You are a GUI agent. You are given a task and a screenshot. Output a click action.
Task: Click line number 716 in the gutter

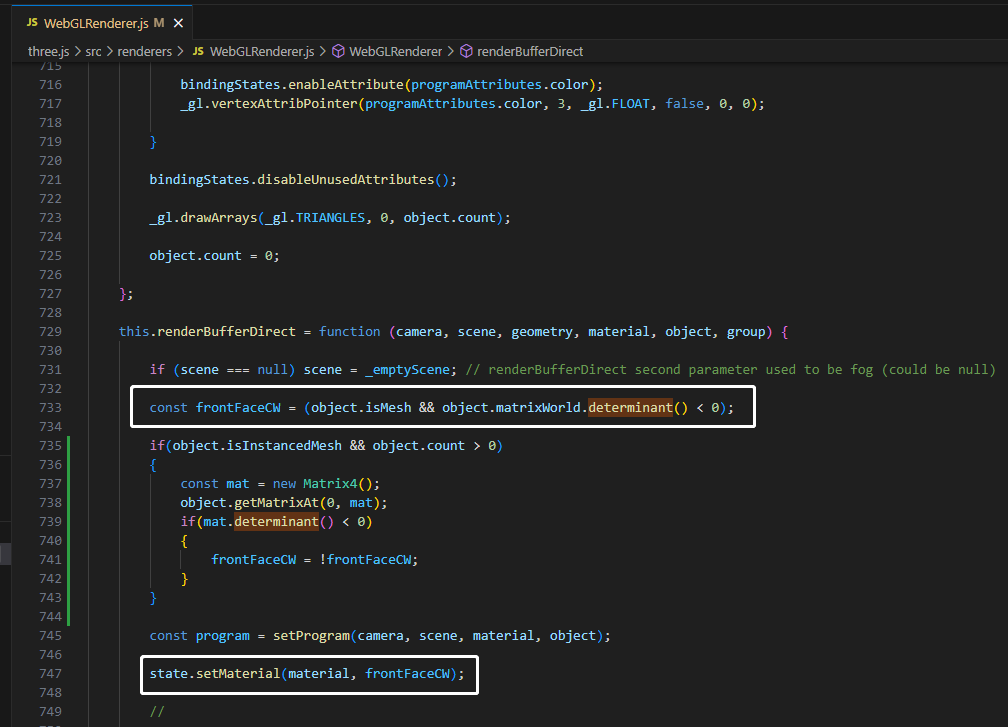point(50,85)
